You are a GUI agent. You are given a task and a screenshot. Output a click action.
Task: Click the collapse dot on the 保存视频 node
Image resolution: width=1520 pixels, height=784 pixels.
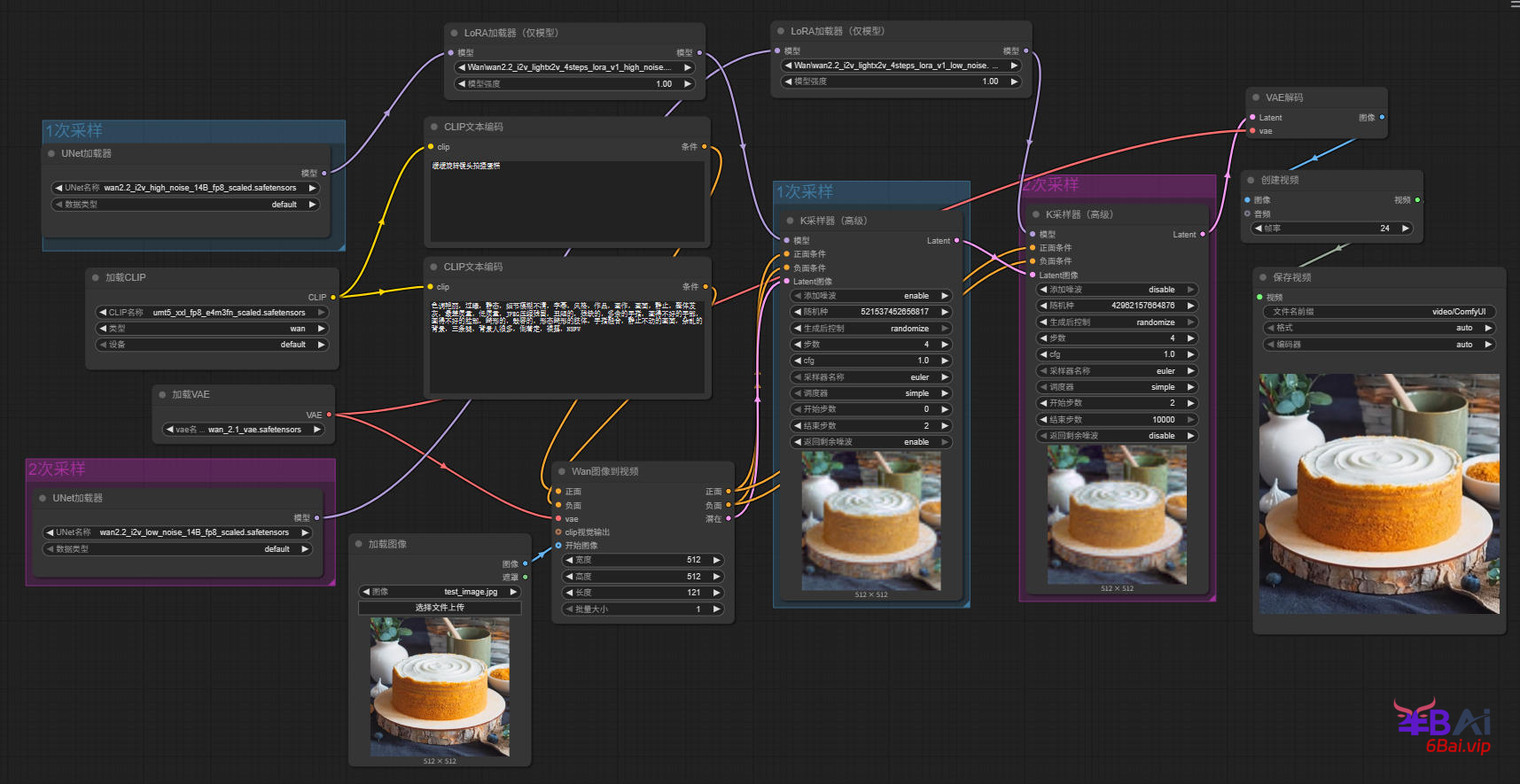tap(1263, 277)
